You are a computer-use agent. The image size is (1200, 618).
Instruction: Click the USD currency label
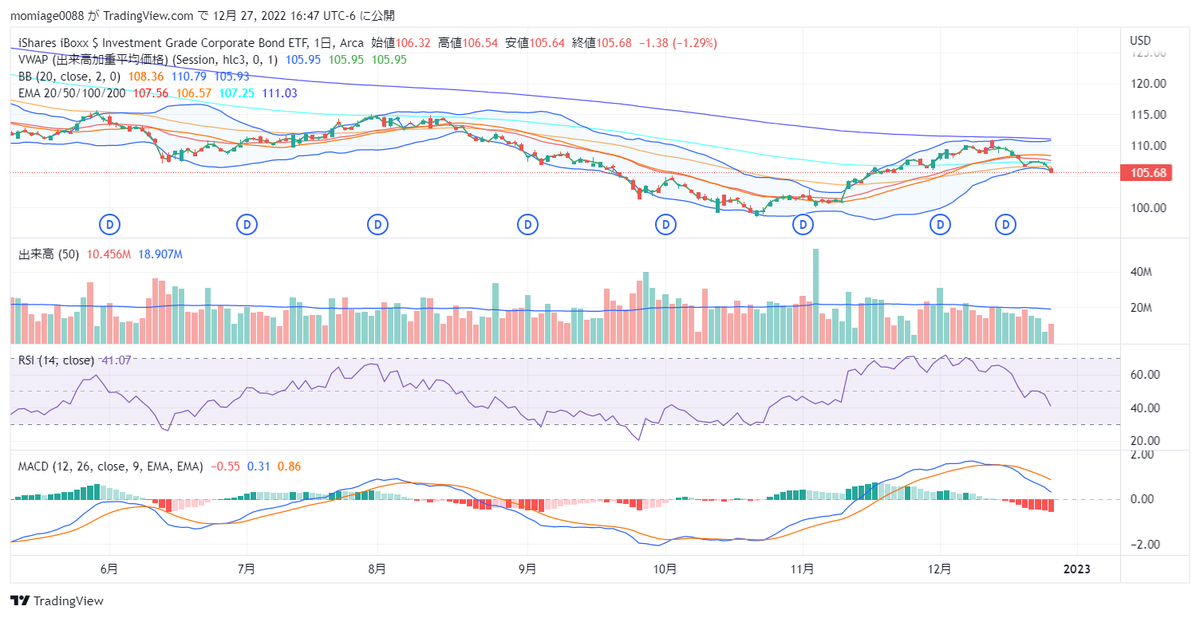[1140, 40]
